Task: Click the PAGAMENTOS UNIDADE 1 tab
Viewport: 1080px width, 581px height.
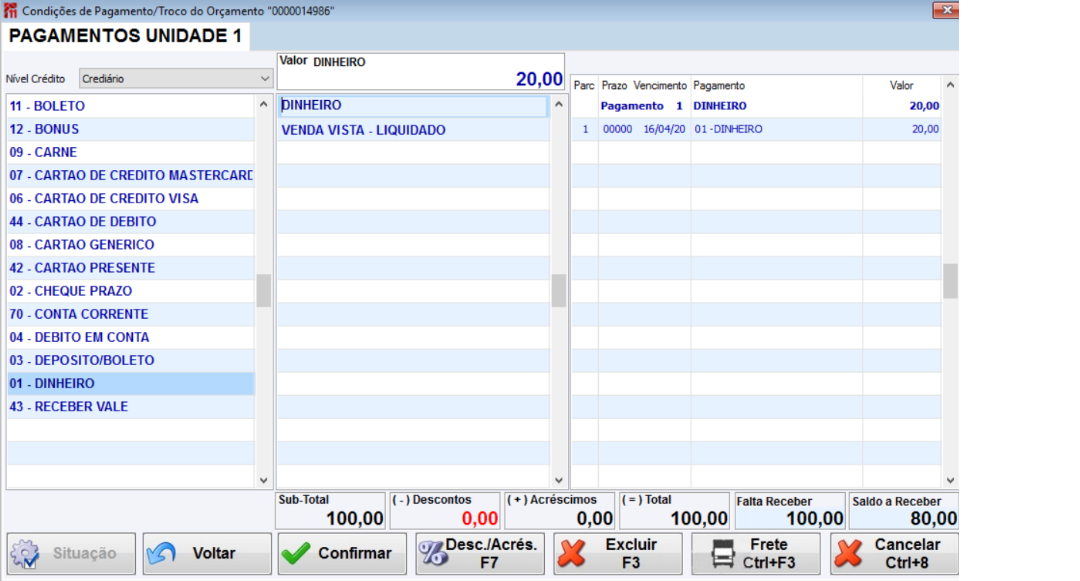Action: point(125,36)
